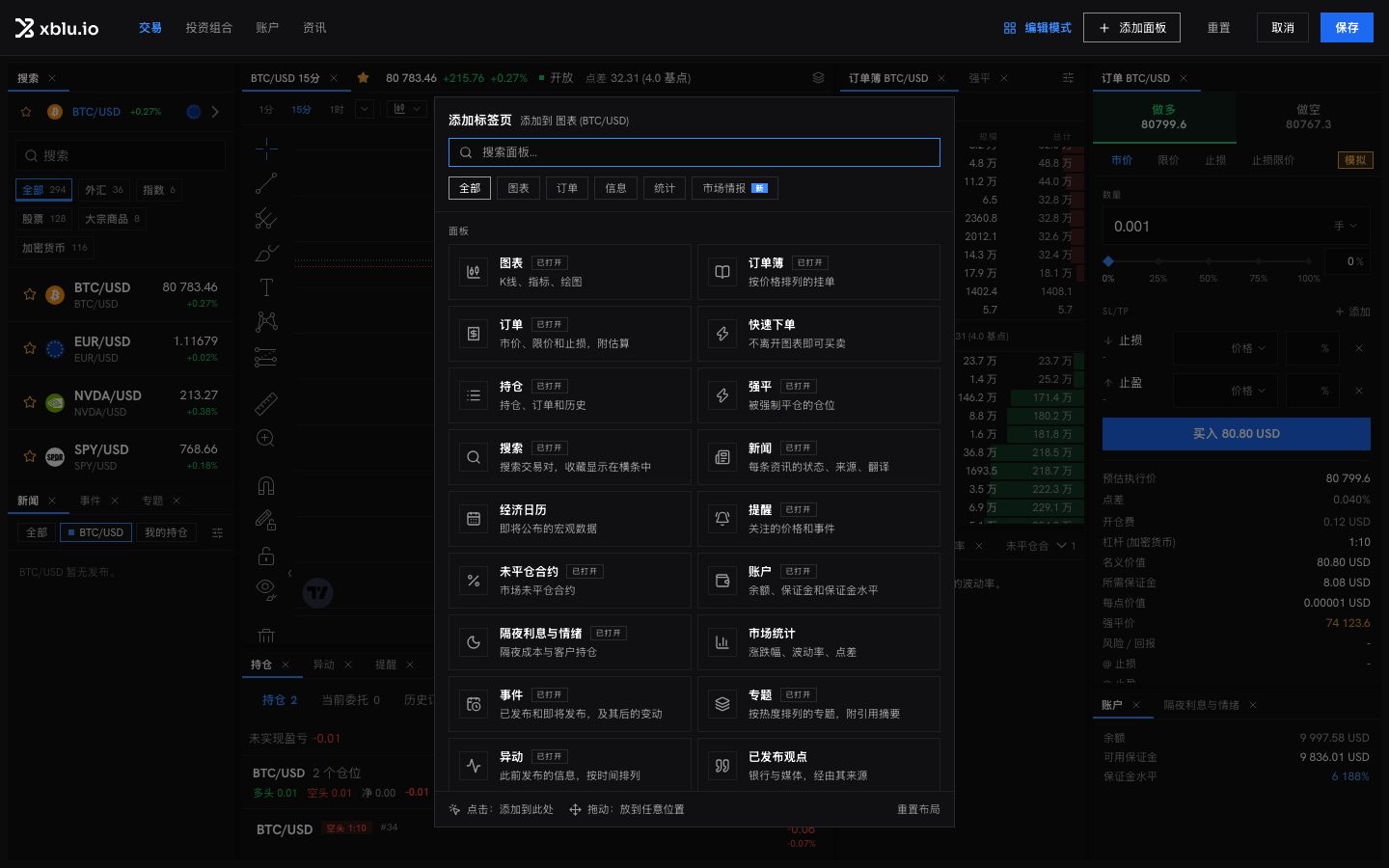Select the 市场情报 filter chip
The width and height of the screenshot is (1389, 868).
tap(735, 188)
